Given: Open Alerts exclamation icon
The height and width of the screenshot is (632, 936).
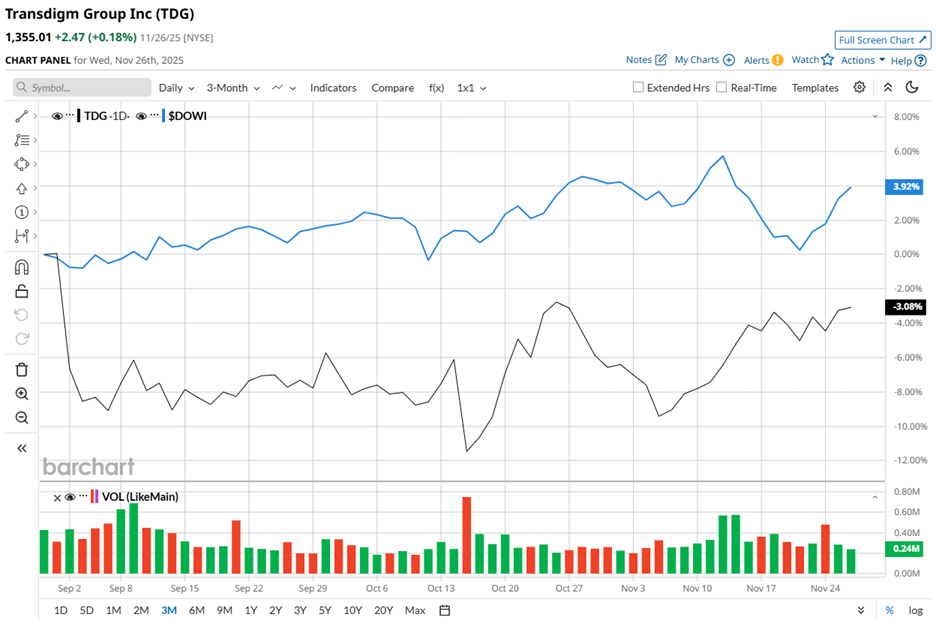Looking at the screenshot, I should (777, 60).
